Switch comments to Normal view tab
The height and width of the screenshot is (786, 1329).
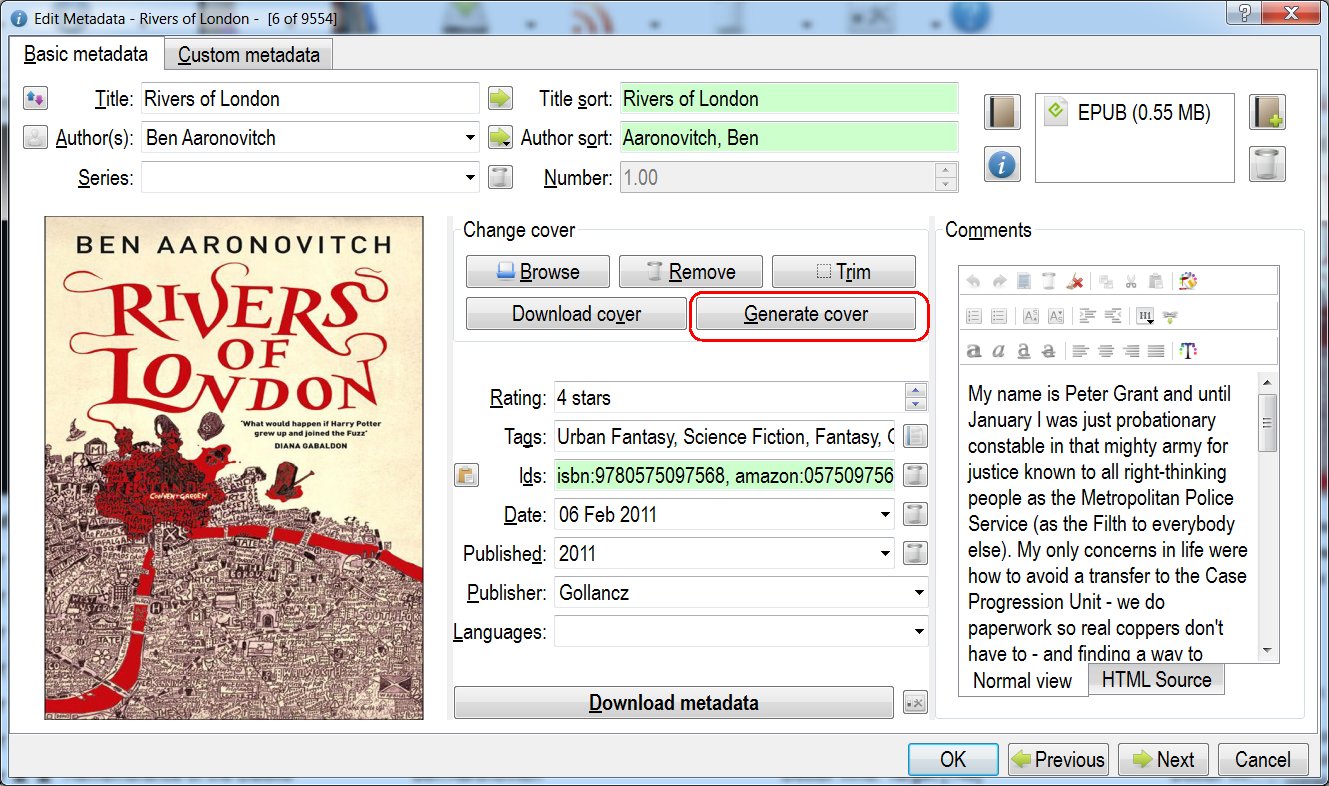tap(1022, 681)
